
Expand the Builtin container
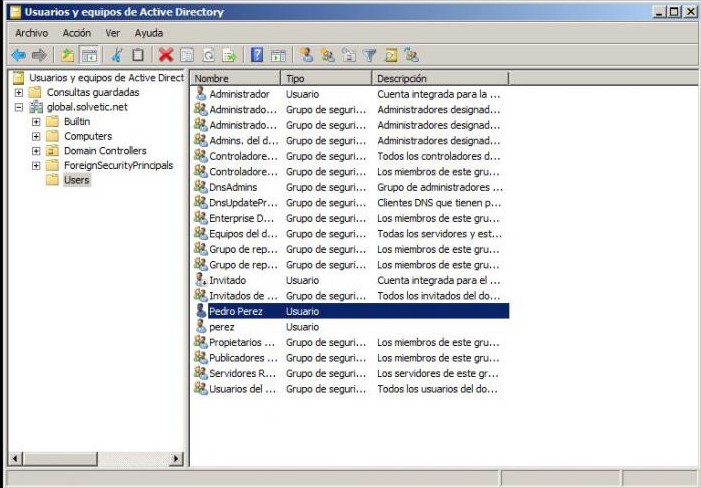[x=36, y=122]
